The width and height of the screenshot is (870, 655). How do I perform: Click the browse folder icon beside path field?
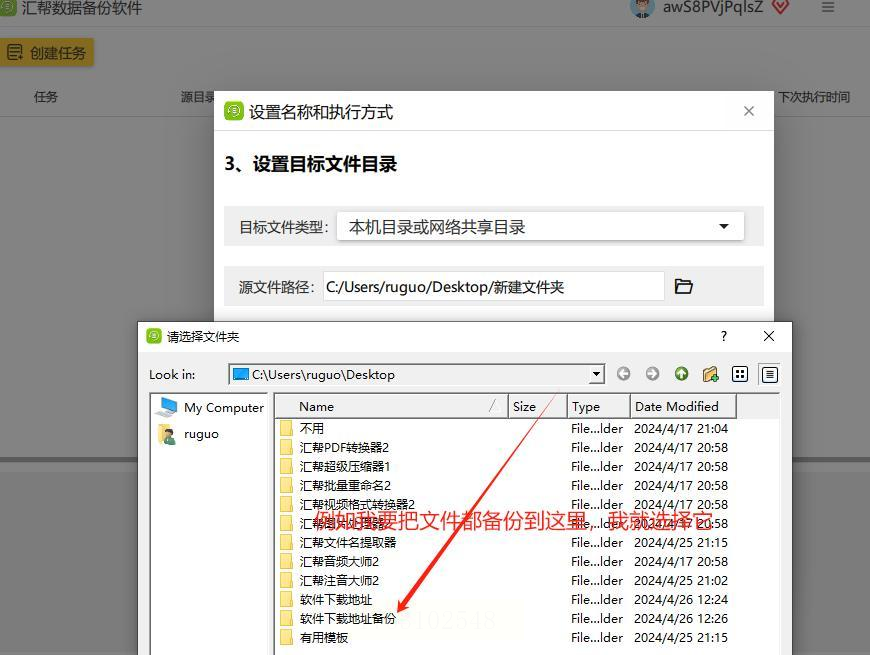pyautogui.click(x=683, y=286)
